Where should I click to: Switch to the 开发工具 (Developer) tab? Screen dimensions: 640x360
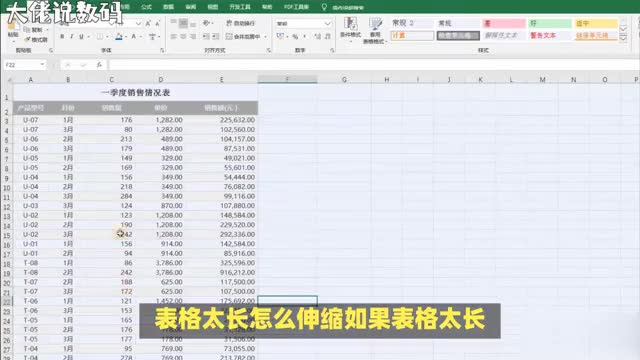click(240, 7)
